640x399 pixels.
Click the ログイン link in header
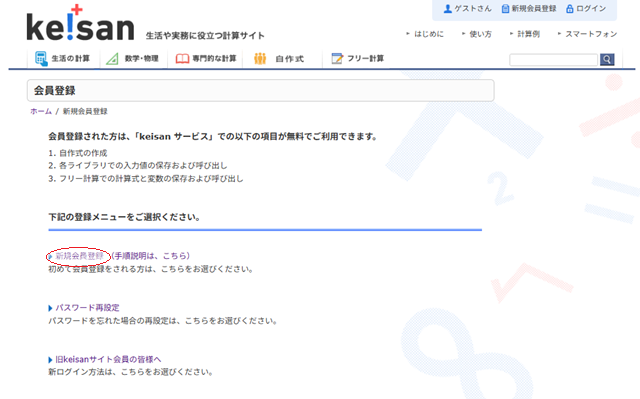point(591,9)
